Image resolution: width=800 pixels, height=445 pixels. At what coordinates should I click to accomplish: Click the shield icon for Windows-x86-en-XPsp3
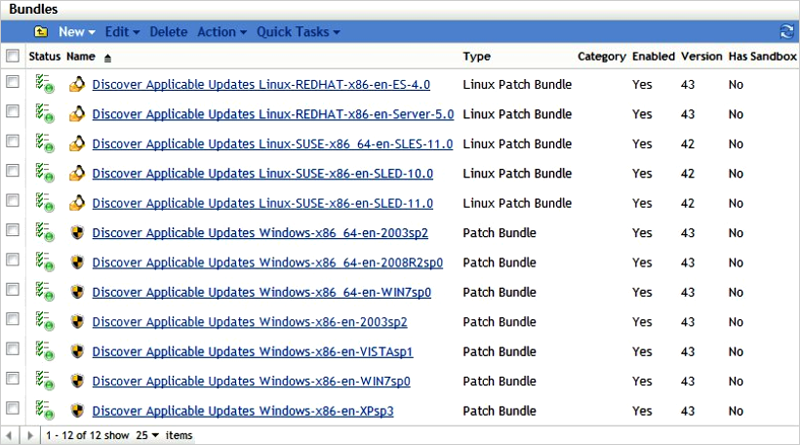pos(77,410)
